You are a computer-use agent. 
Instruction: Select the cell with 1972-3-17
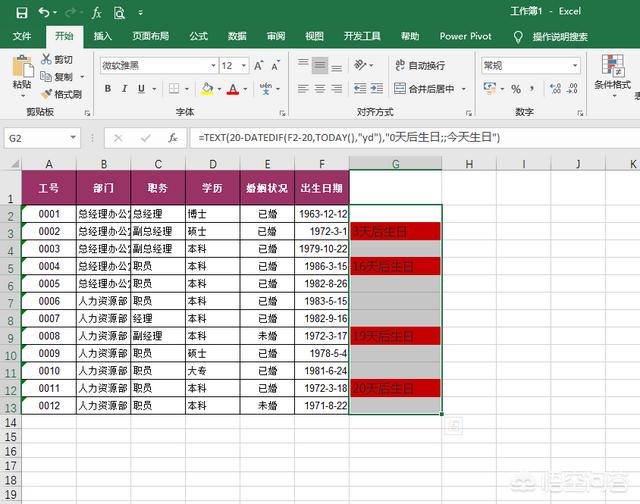[x=322, y=336]
